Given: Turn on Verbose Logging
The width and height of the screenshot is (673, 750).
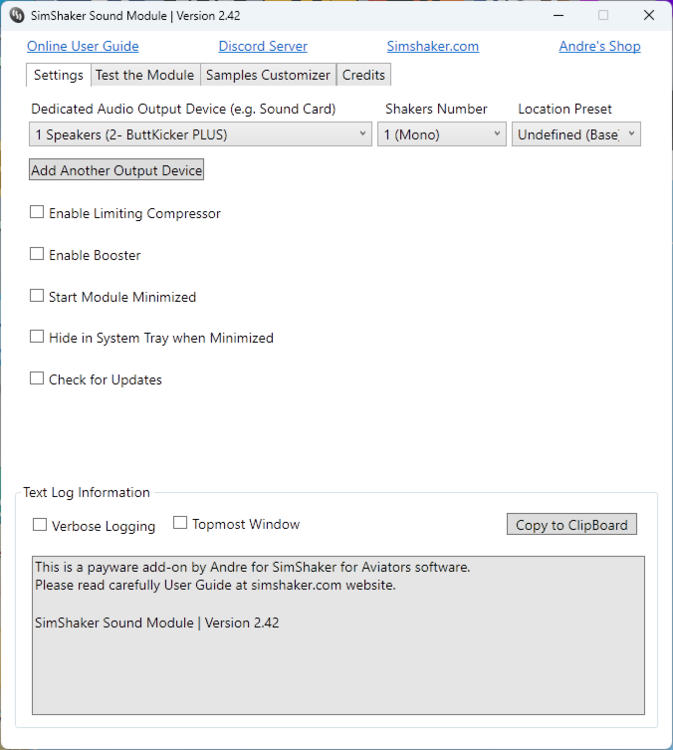Looking at the screenshot, I should click(x=40, y=525).
